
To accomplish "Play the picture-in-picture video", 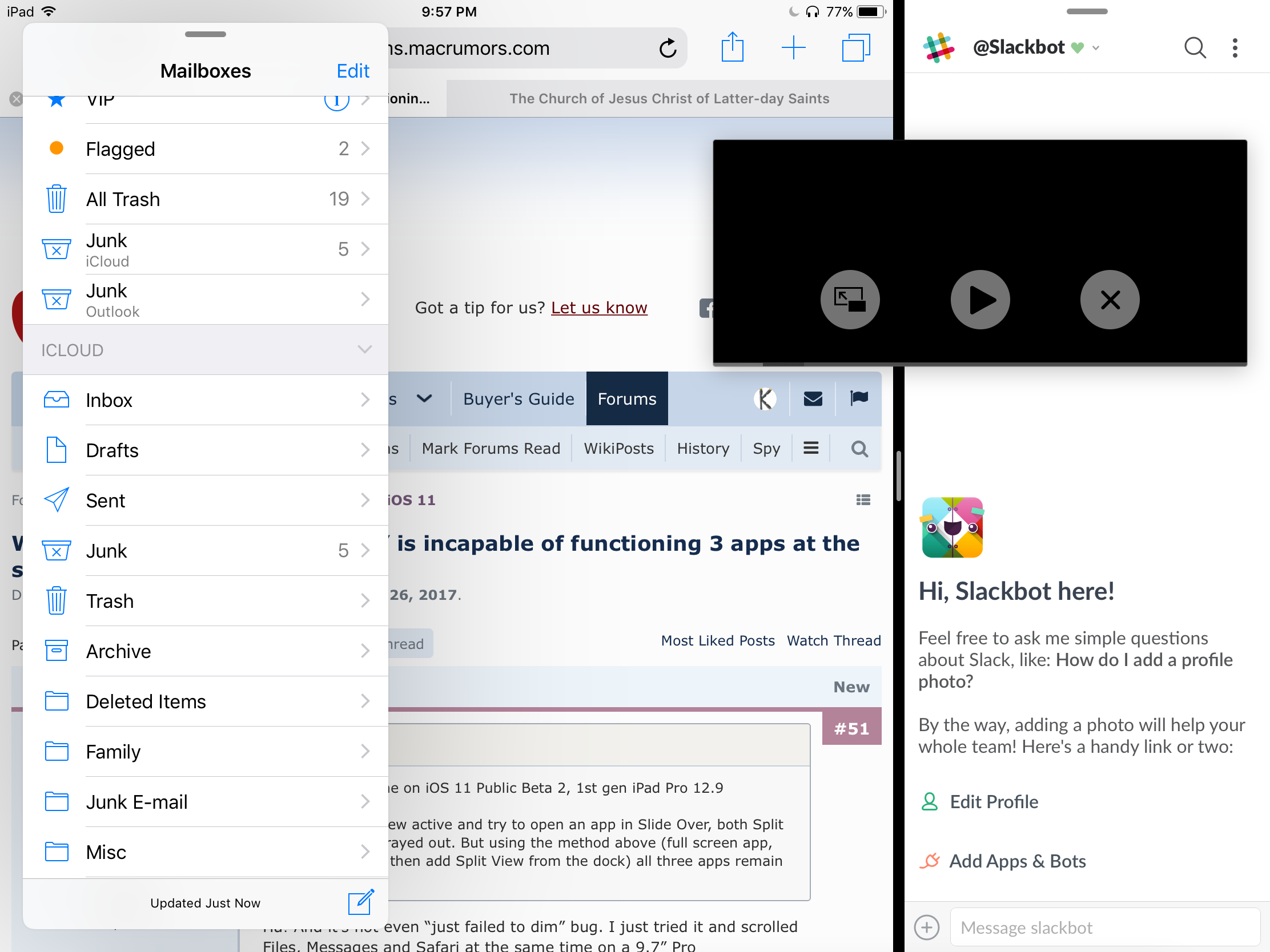I will tap(980, 300).
